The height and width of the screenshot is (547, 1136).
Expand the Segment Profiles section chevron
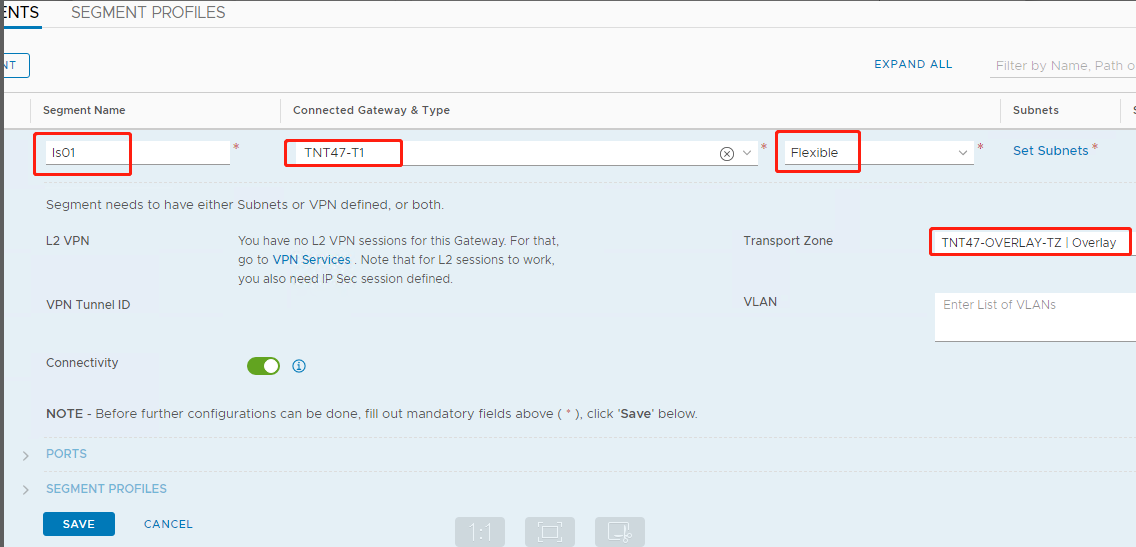click(26, 490)
